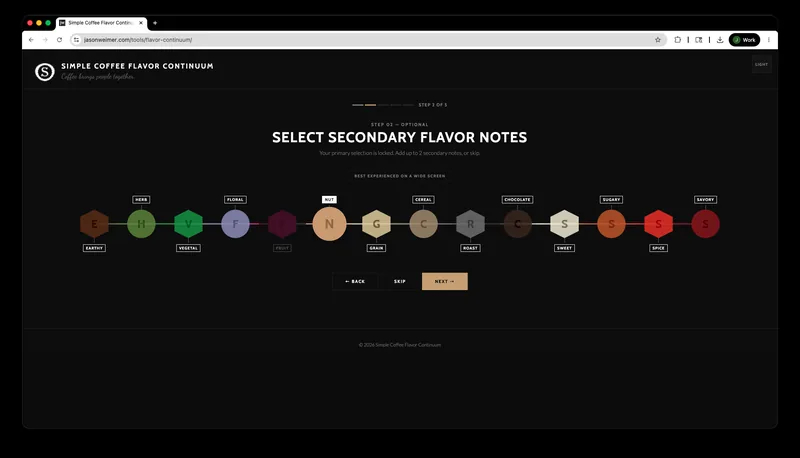Click the Earthy label tag

coord(94,248)
